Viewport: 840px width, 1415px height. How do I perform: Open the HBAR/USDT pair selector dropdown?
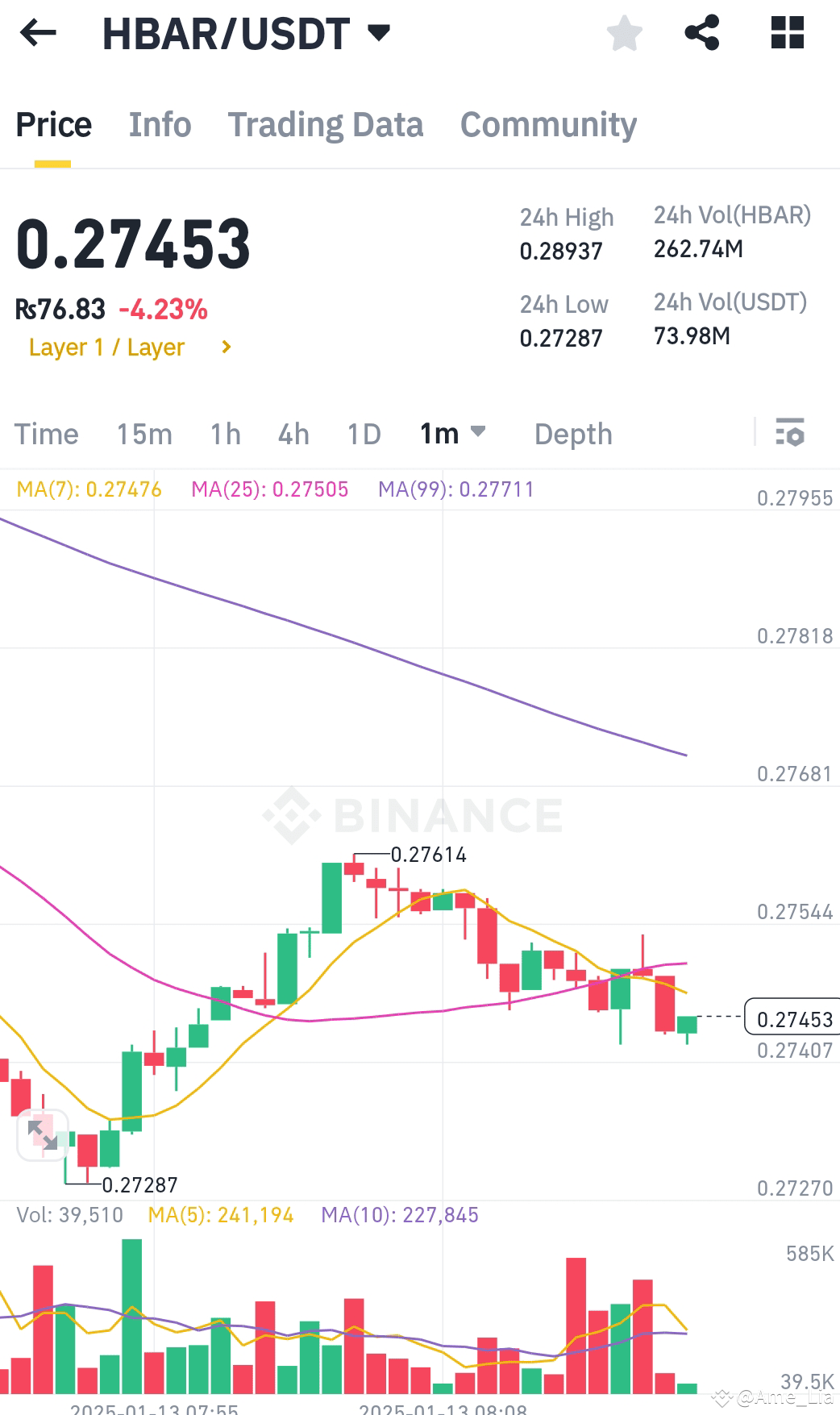pyautogui.click(x=379, y=32)
